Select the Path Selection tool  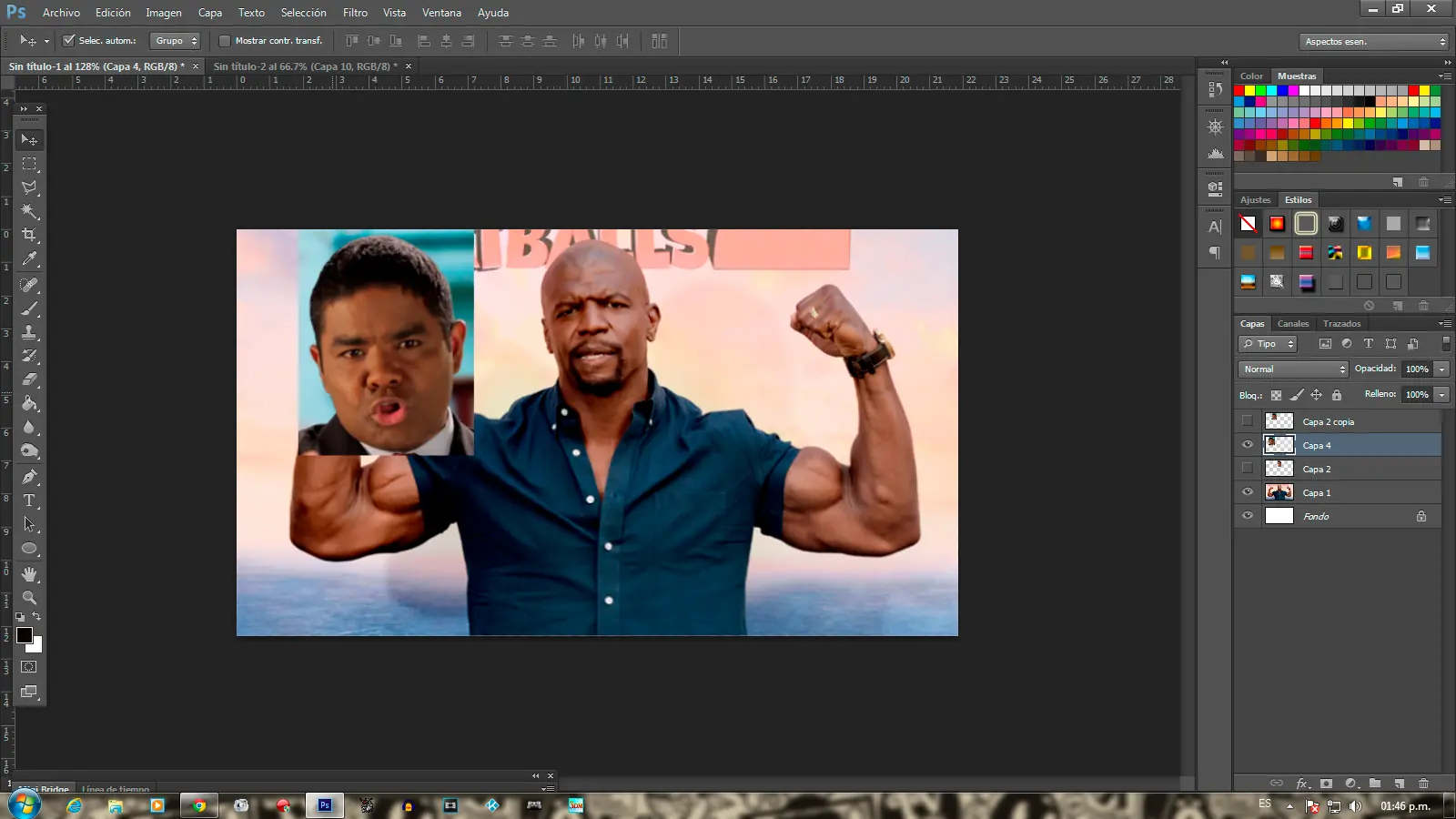pos(29,524)
